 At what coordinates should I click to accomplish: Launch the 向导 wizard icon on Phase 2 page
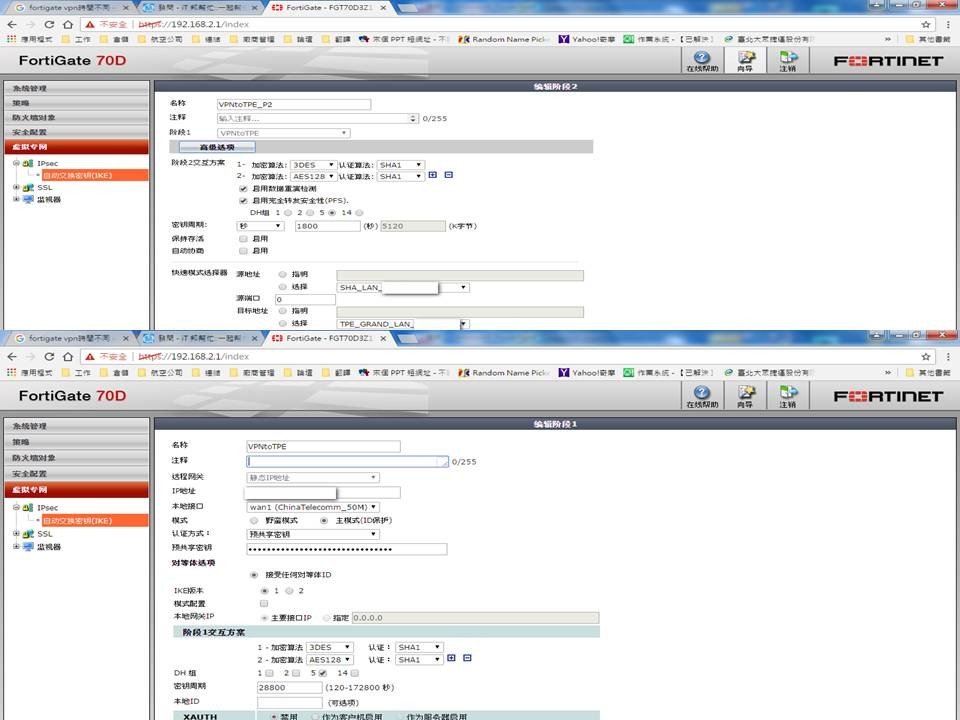pos(745,61)
